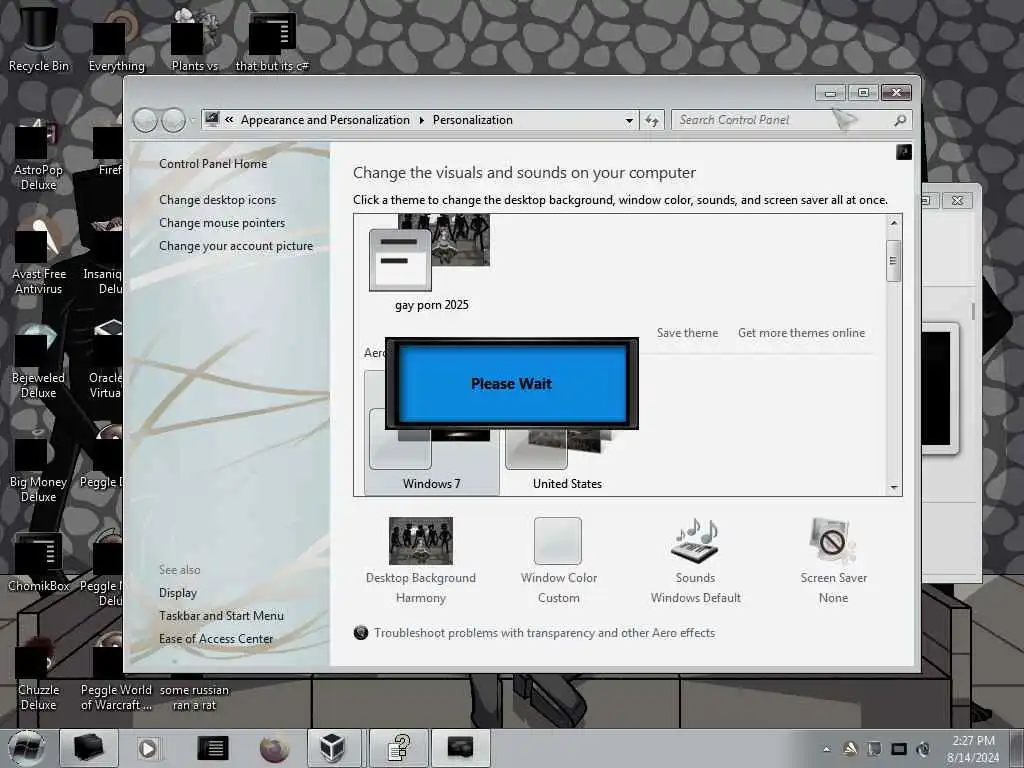Screen dimensions: 1024x768
Task: Click the Avast tray icon
Action: pos(850,749)
